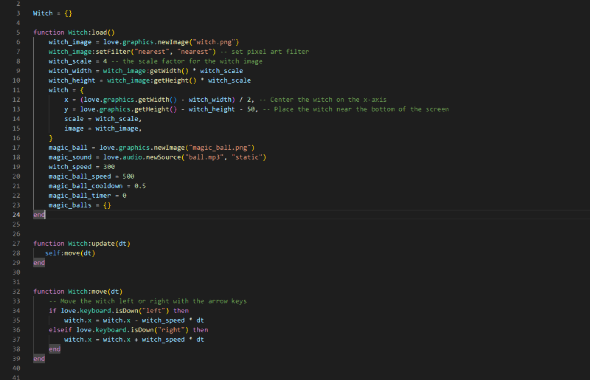Click the getHeight call on witch_image
This screenshot has width=590, height=380.
(175, 81)
